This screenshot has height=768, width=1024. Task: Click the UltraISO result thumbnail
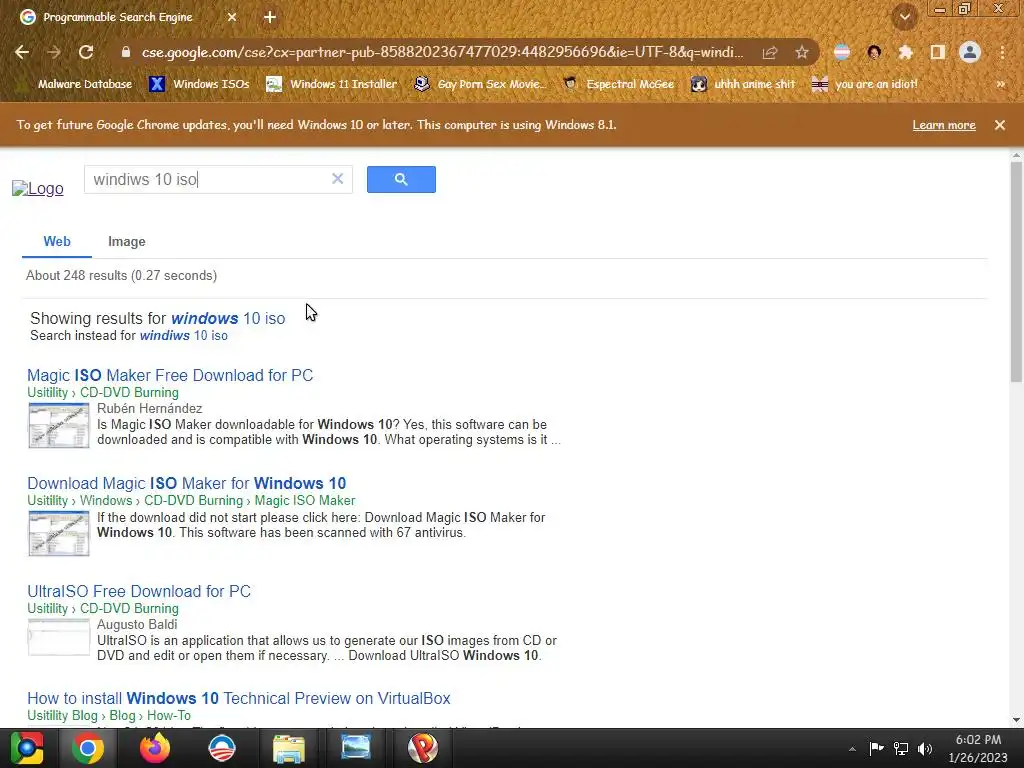click(x=59, y=637)
